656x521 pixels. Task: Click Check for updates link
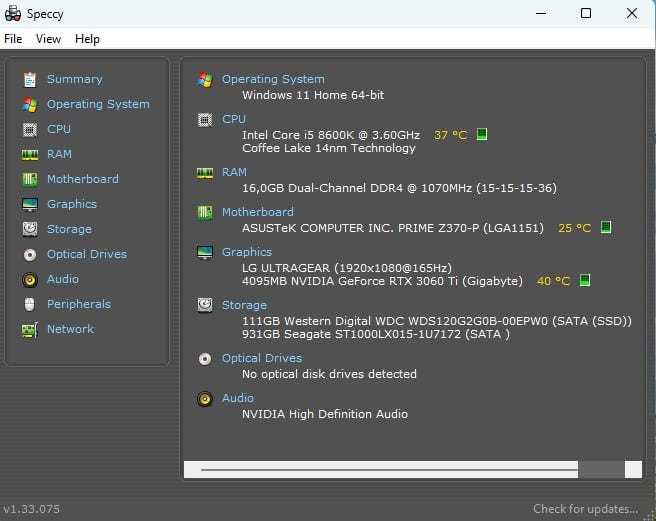click(x=585, y=509)
